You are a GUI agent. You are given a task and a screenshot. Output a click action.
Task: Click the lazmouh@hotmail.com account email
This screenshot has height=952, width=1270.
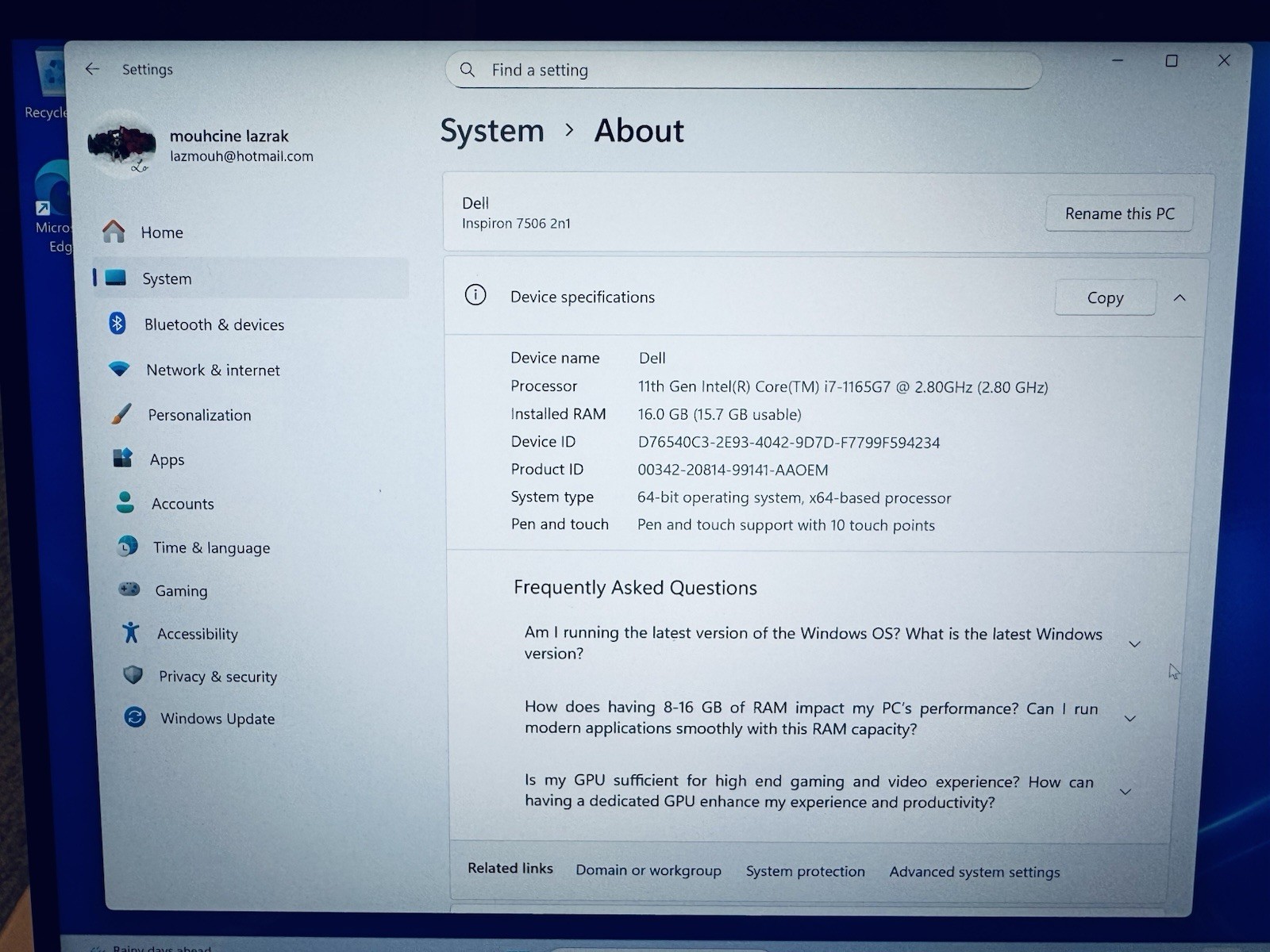click(241, 156)
